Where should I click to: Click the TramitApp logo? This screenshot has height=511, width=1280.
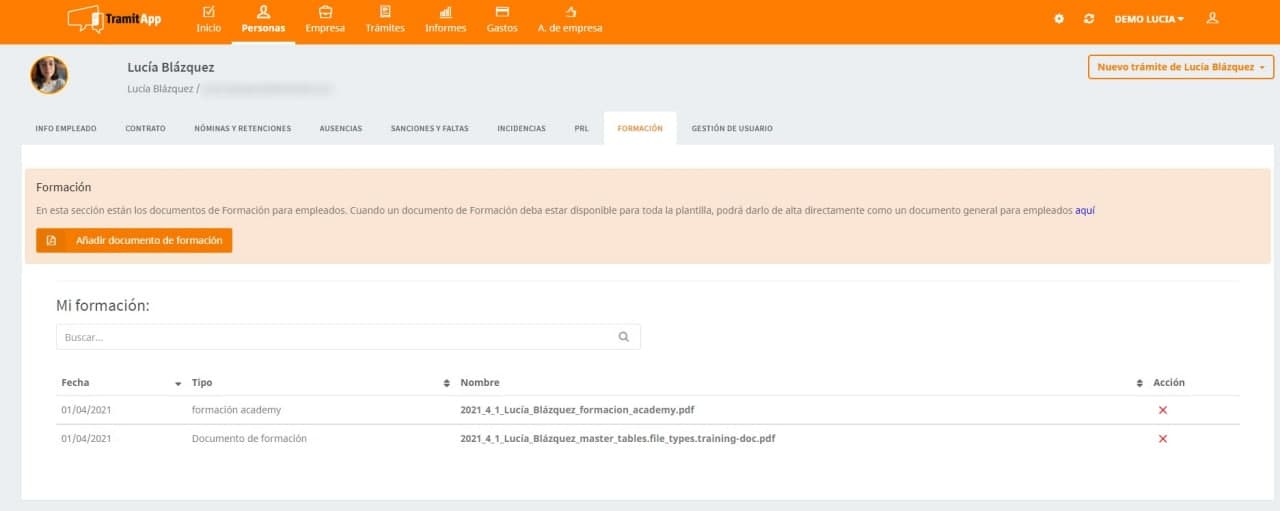coord(114,19)
